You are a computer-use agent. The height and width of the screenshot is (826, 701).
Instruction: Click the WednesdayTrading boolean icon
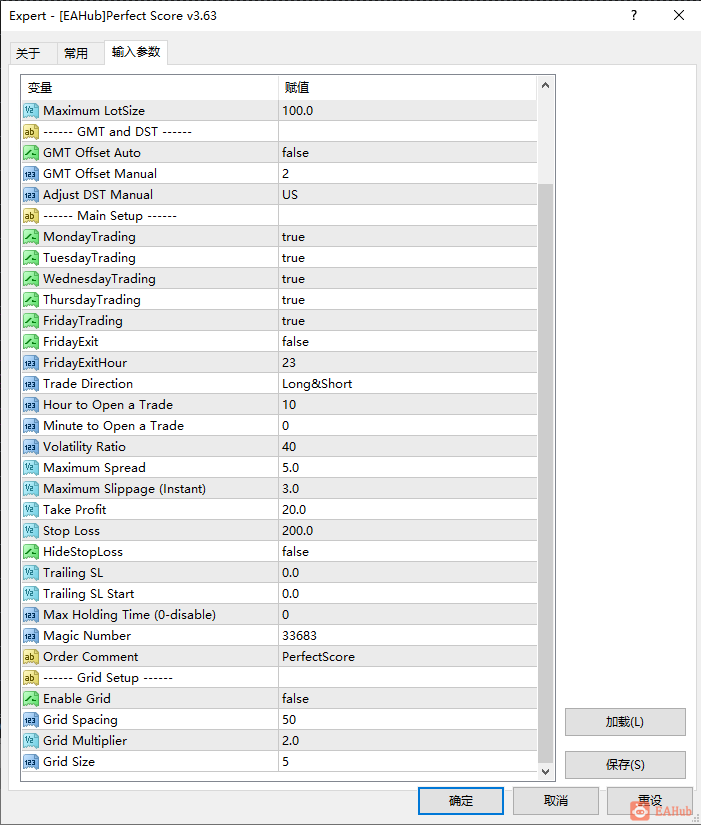click(31, 279)
